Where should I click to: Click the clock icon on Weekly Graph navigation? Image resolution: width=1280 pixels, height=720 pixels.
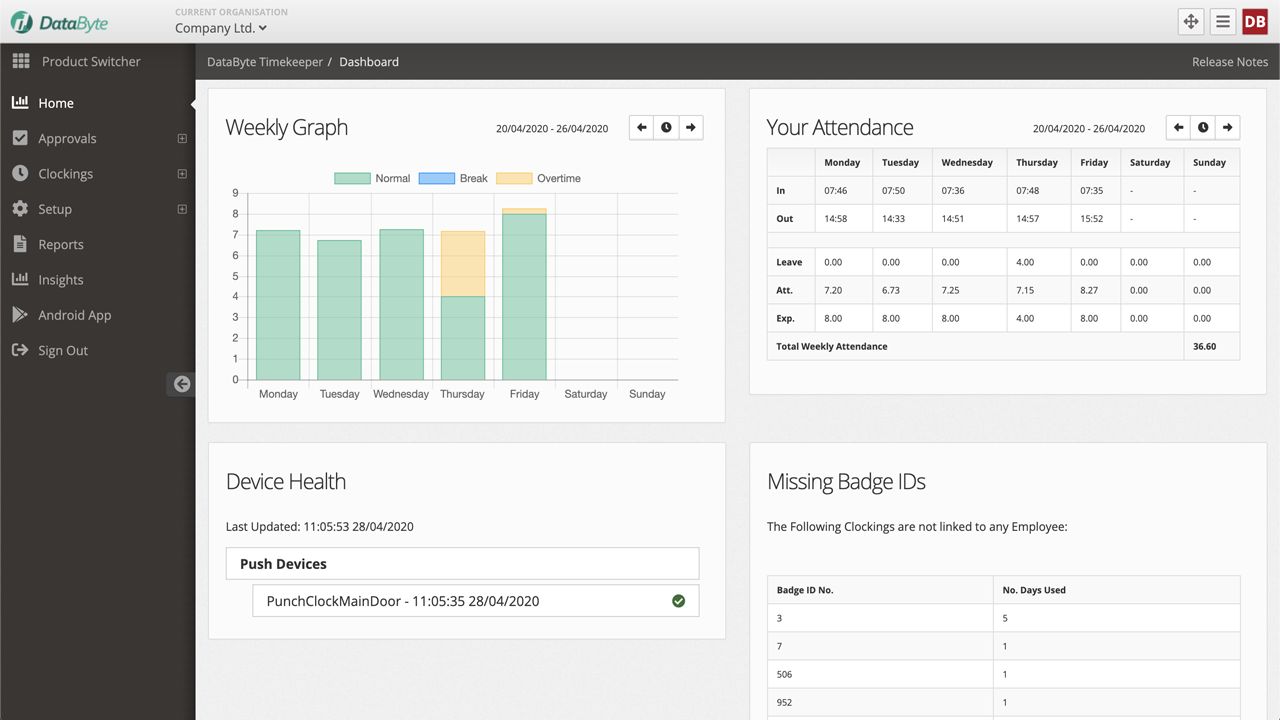coord(665,127)
